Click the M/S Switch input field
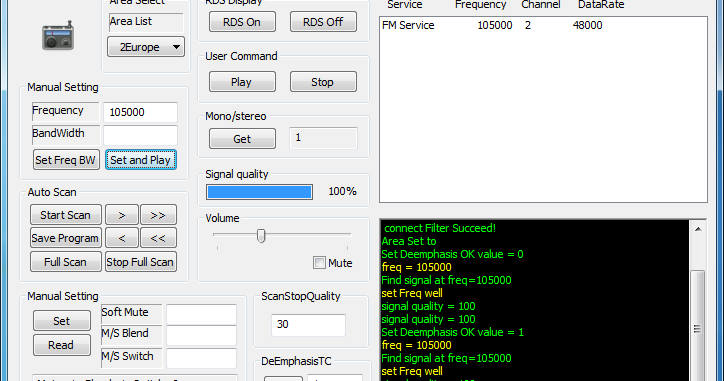This screenshot has height=381, width=724. click(201, 358)
